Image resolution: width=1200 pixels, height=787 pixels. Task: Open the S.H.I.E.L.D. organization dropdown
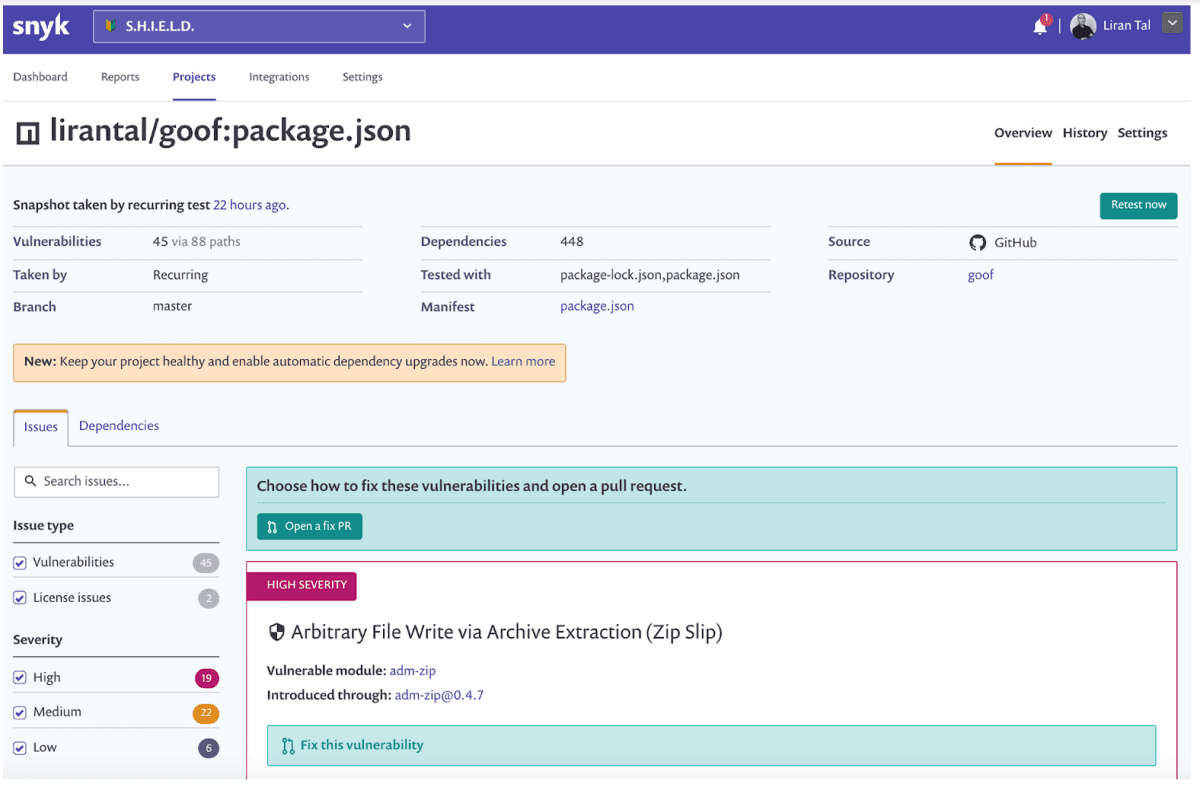click(x=259, y=26)
